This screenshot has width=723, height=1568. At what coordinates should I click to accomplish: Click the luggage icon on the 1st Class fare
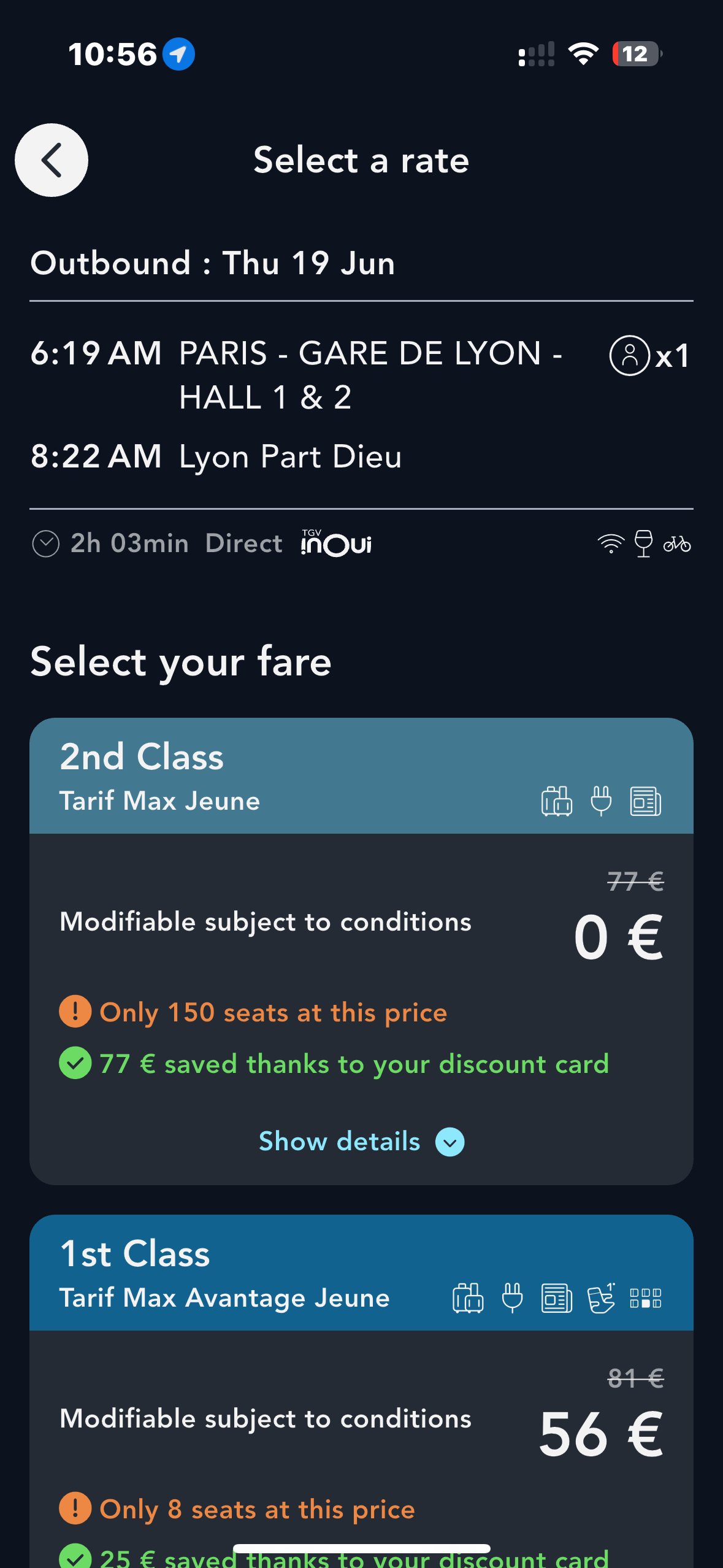(x=468, y=1297)
